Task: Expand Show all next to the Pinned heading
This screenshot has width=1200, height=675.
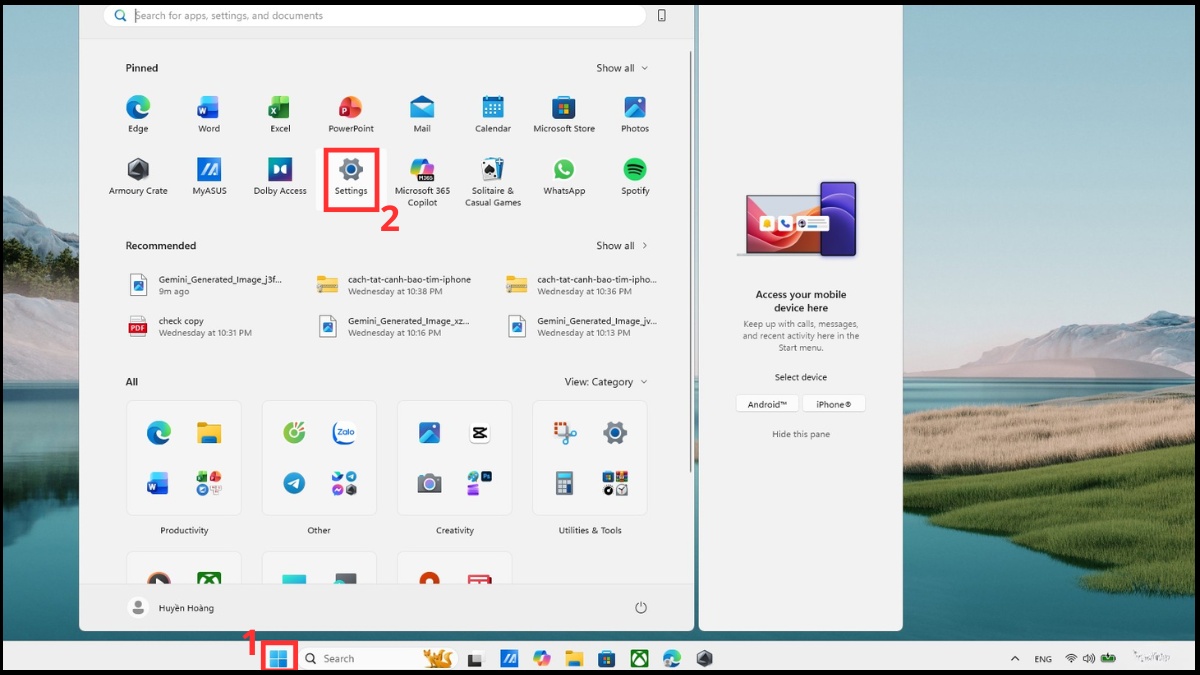Action: [x=622, y=68]
